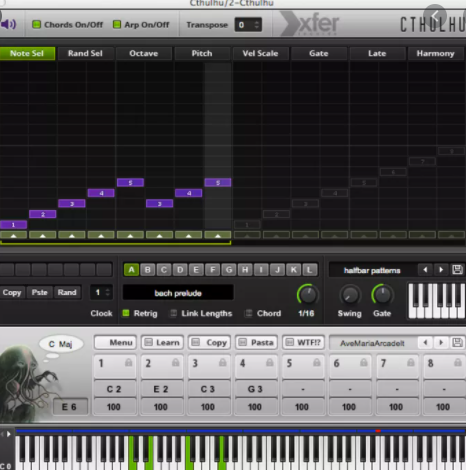Image resolution: width=466 pixels, height=470 pixels.
Task: Select arp pattern slot H
Action: (x=245, y=270)
